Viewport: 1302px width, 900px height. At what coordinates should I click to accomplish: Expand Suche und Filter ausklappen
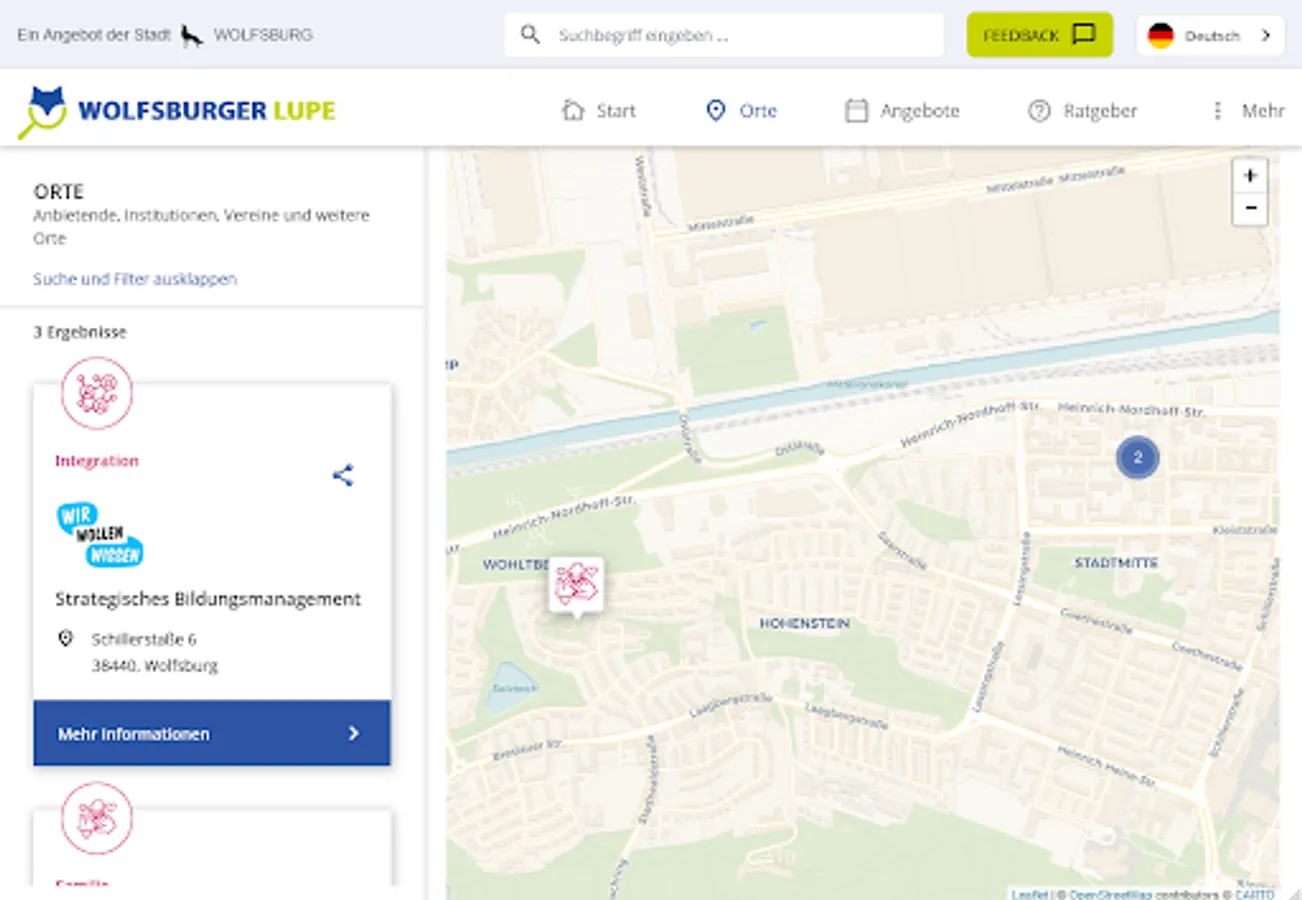tap(135, 279)
